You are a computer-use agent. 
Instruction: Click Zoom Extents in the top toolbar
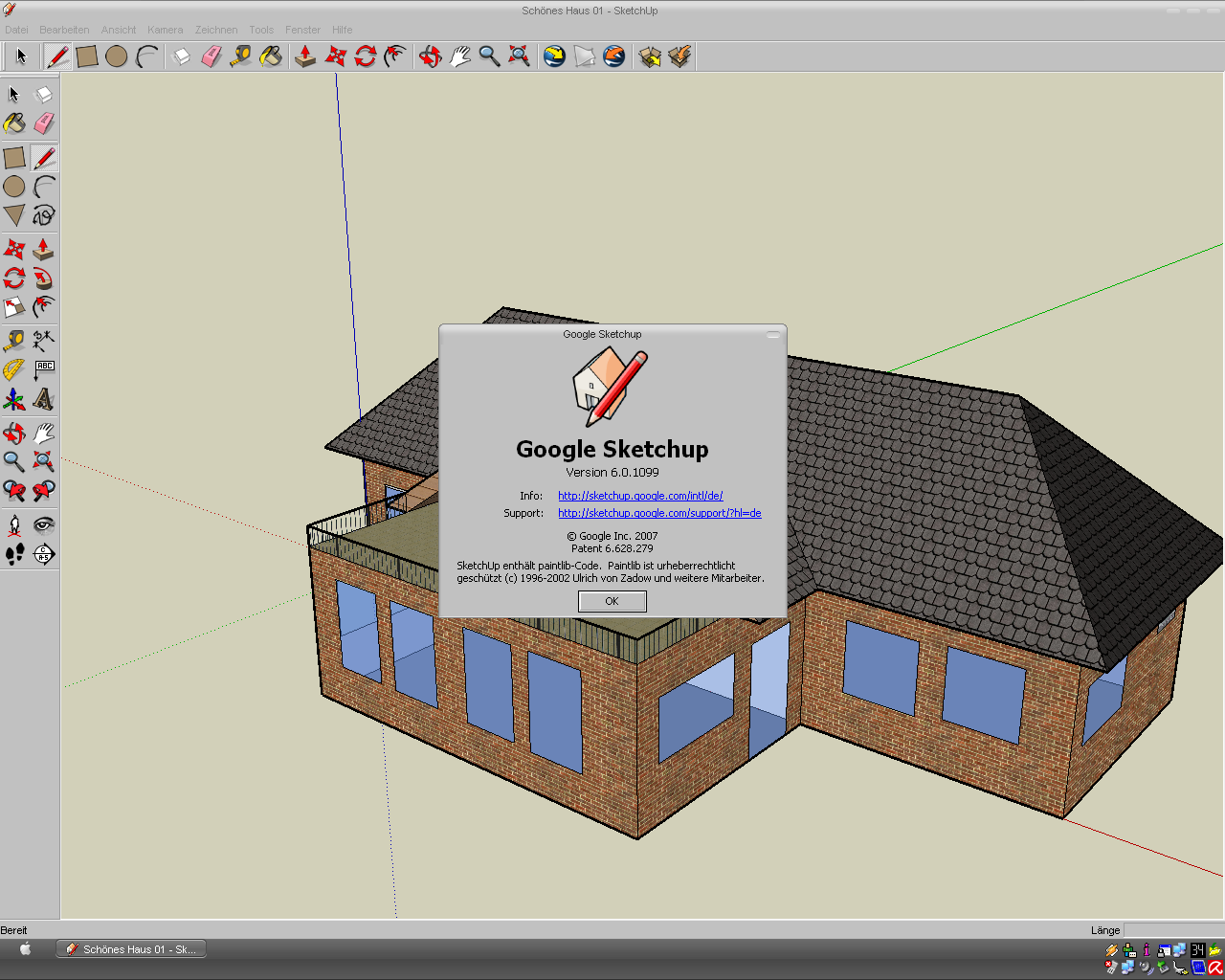tap(519, 56)
